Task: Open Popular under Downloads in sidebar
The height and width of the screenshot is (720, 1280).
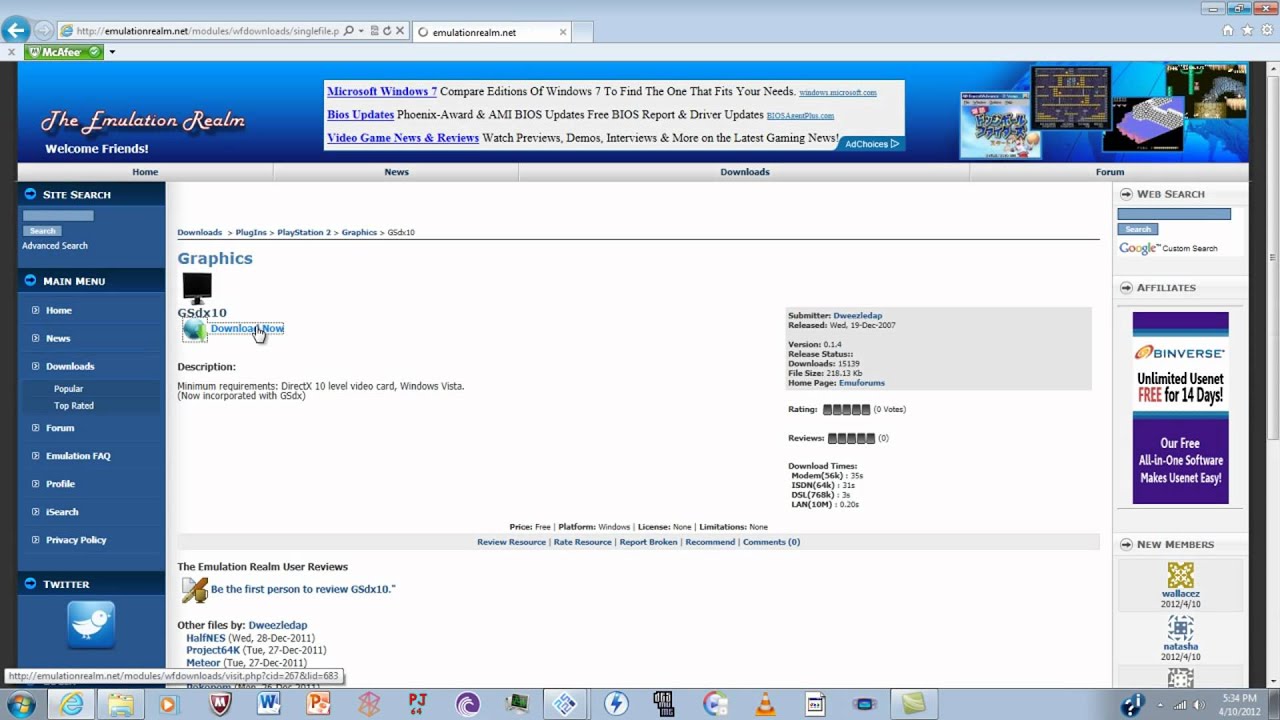Action: (x=68, y=389)
